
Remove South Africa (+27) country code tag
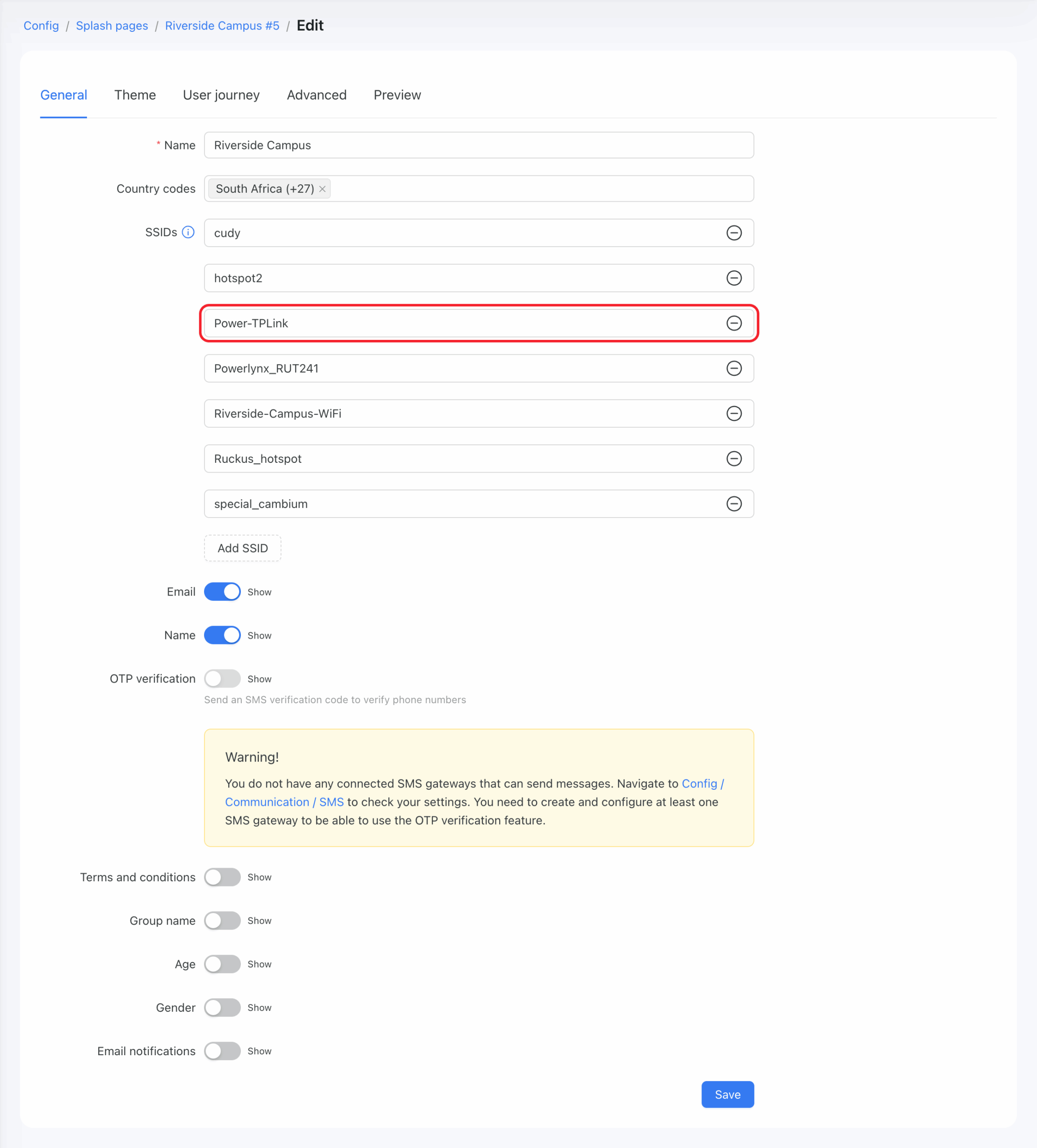tap(322, 189)
